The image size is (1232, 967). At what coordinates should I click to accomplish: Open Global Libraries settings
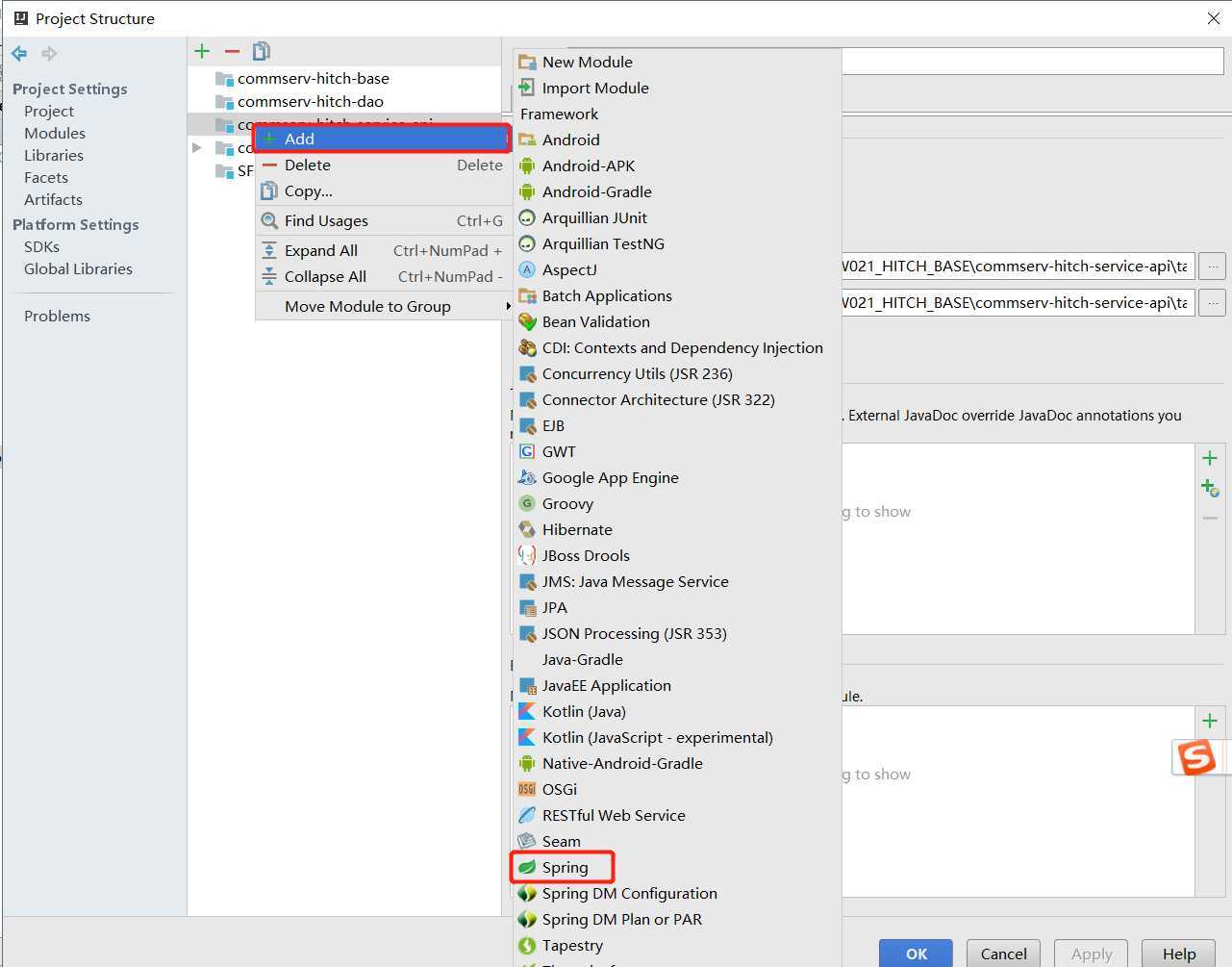click(78, 268)
